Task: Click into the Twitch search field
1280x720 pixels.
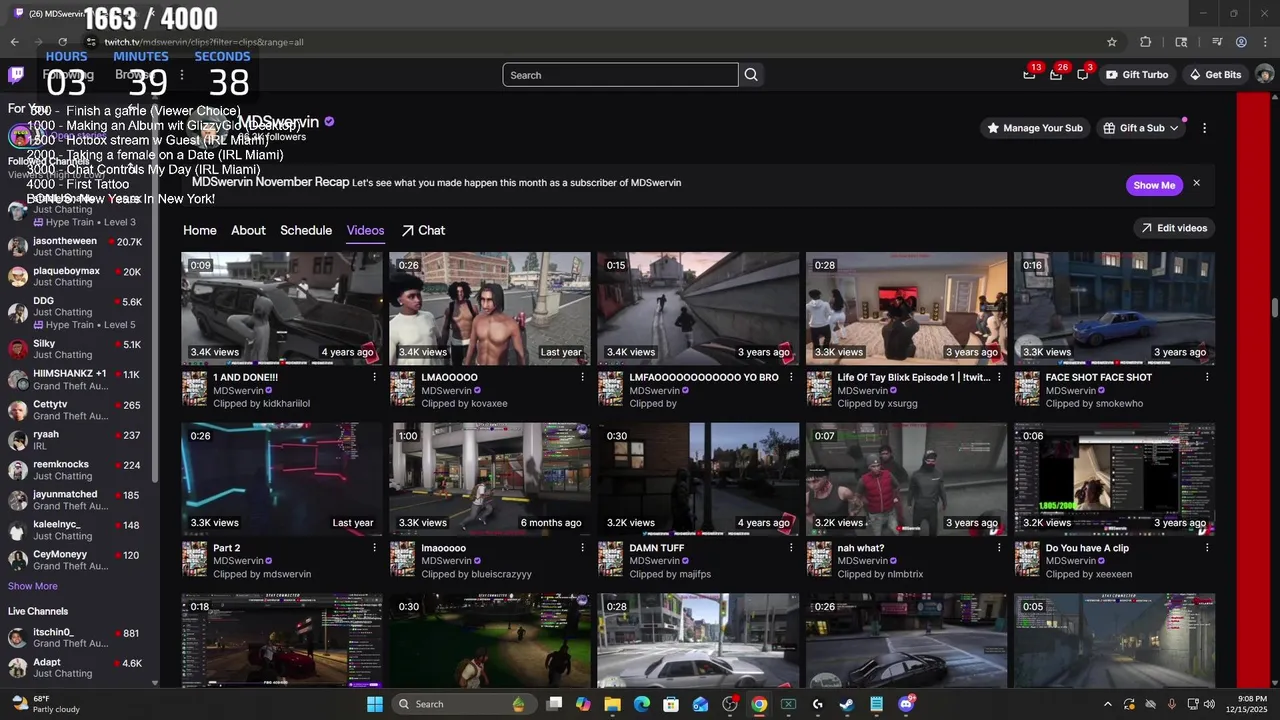Action: point(620,75)
